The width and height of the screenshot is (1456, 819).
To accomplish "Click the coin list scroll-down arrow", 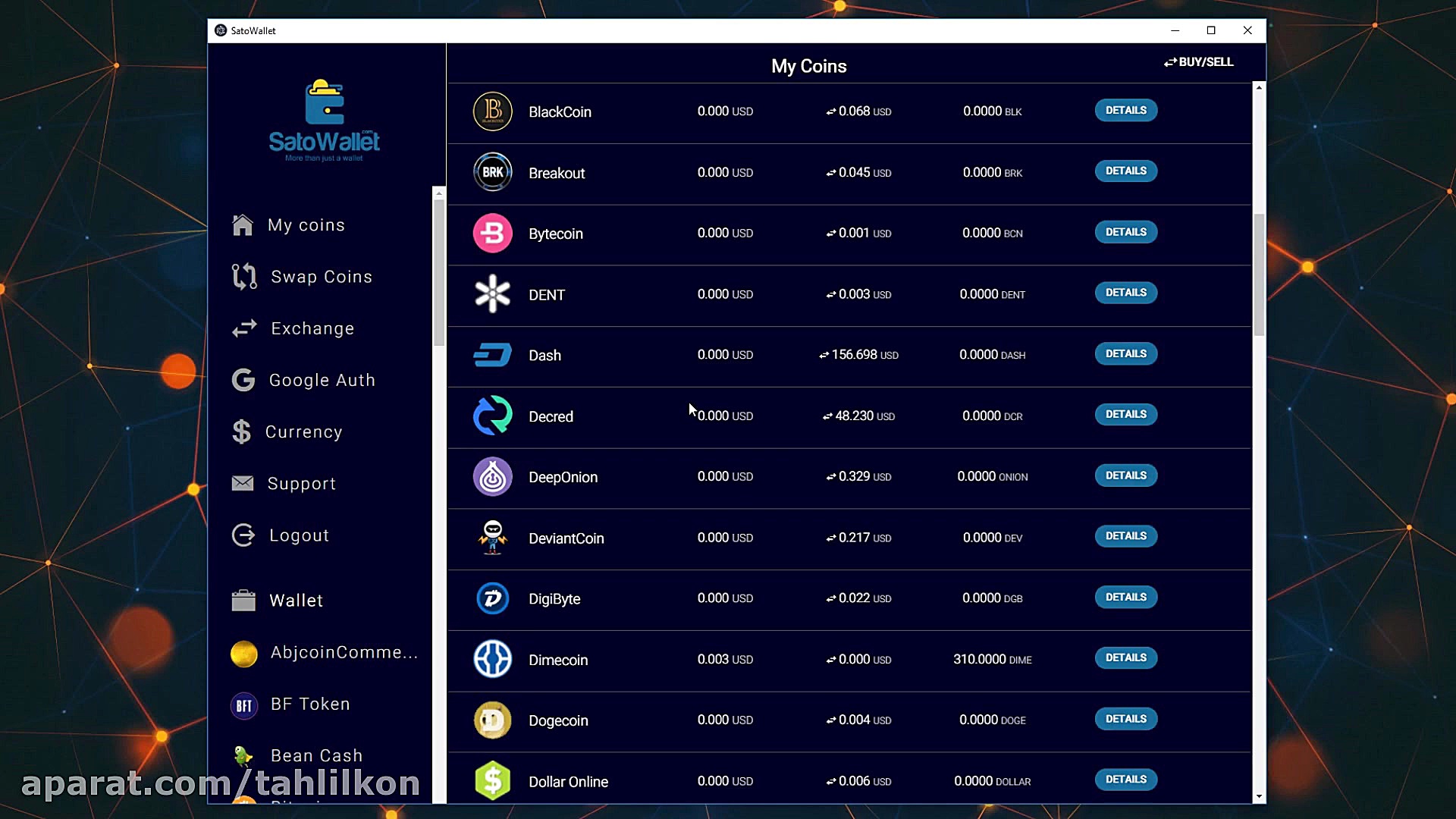I will pos(1259,796).
